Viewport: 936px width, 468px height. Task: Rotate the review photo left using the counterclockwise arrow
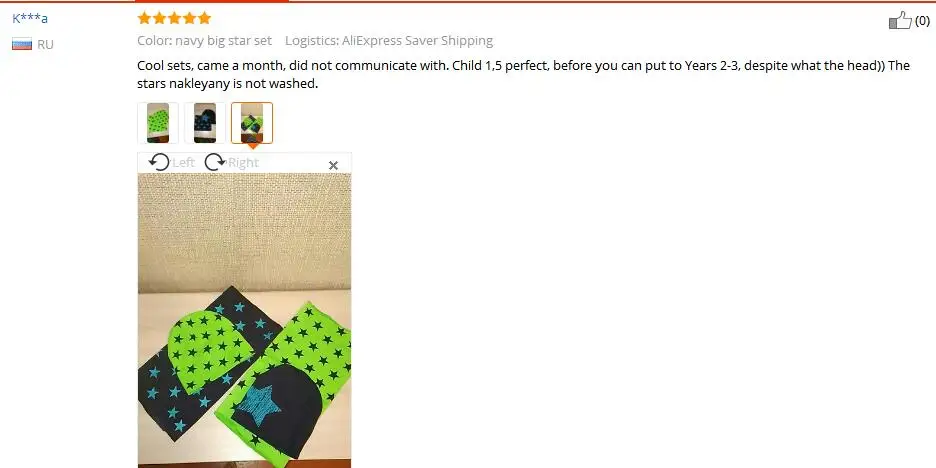point(159,162)
